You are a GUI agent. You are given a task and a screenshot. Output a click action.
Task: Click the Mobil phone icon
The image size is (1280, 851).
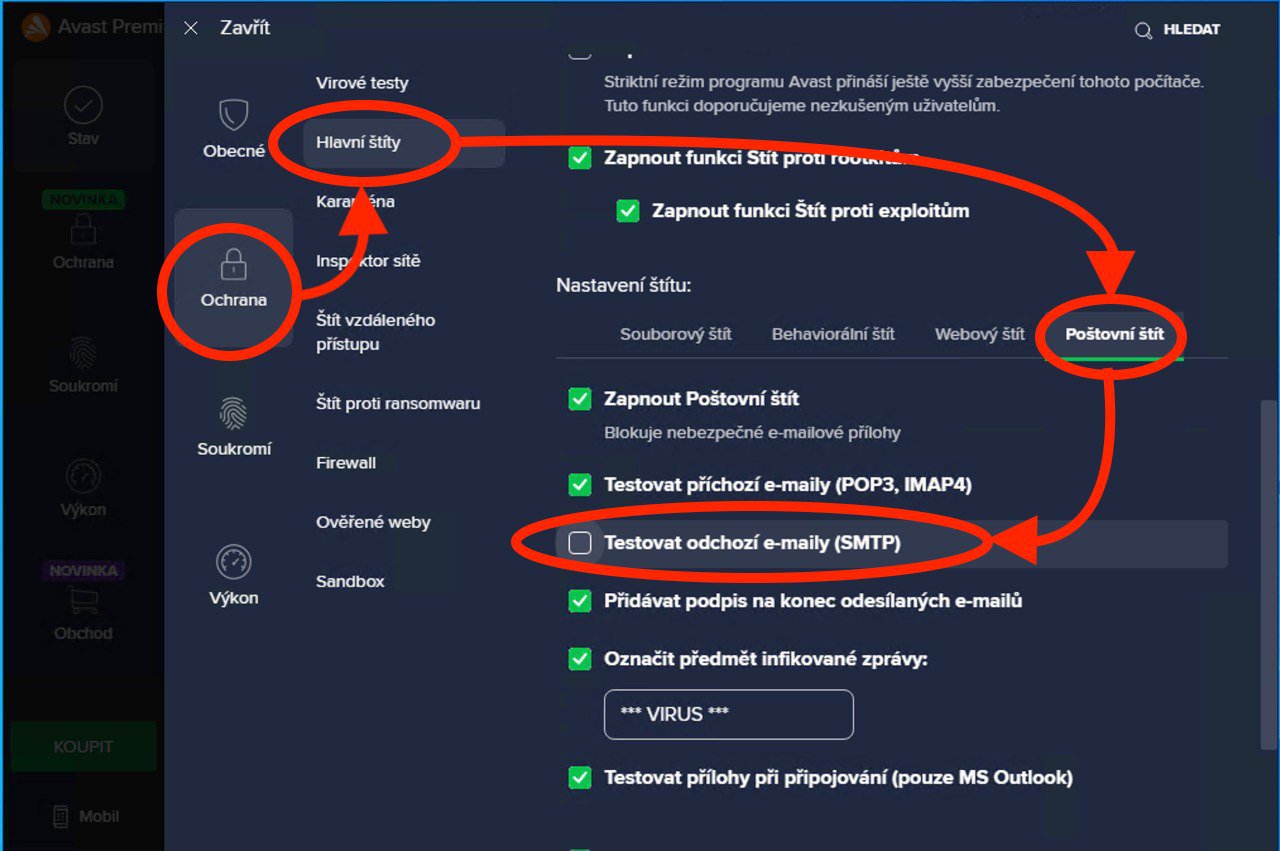click(61, 816)
